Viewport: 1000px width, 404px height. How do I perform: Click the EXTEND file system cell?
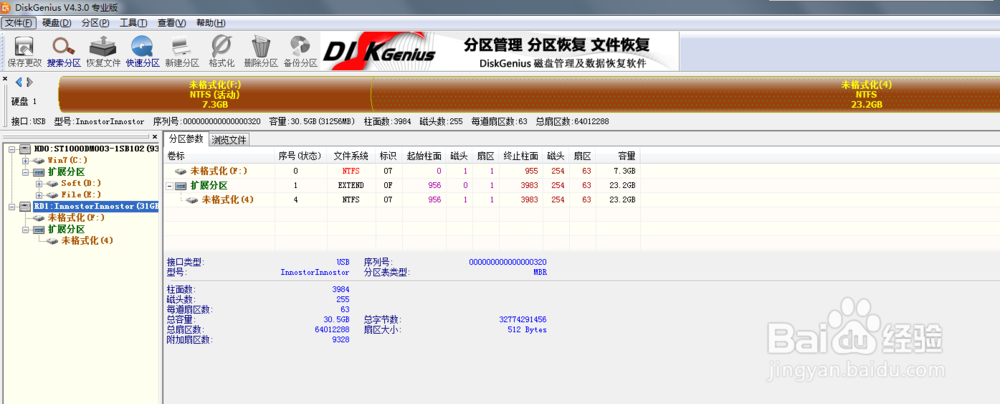click(x=351, y=186)
